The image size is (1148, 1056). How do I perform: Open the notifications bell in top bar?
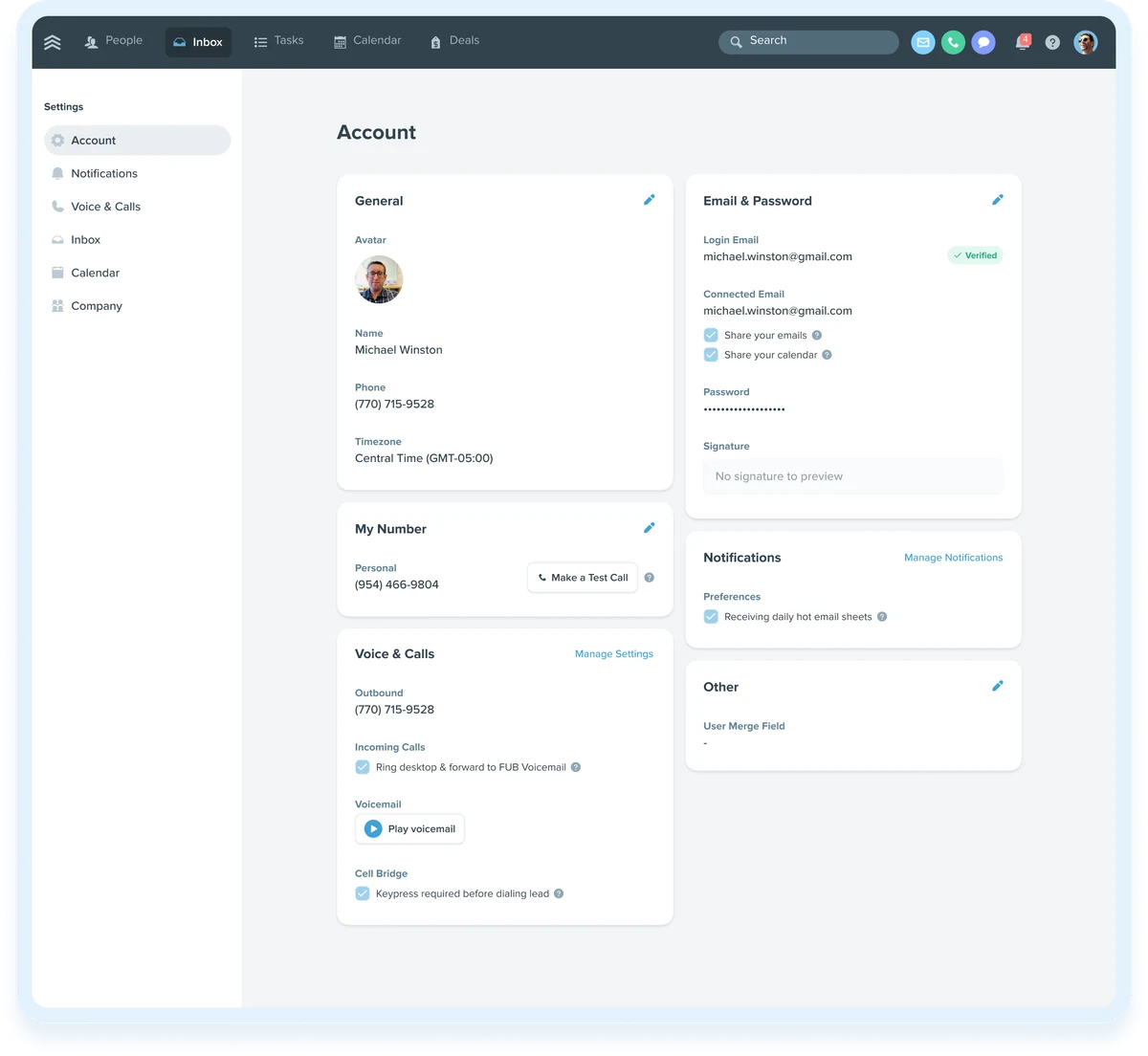[x=1023, y=42]
